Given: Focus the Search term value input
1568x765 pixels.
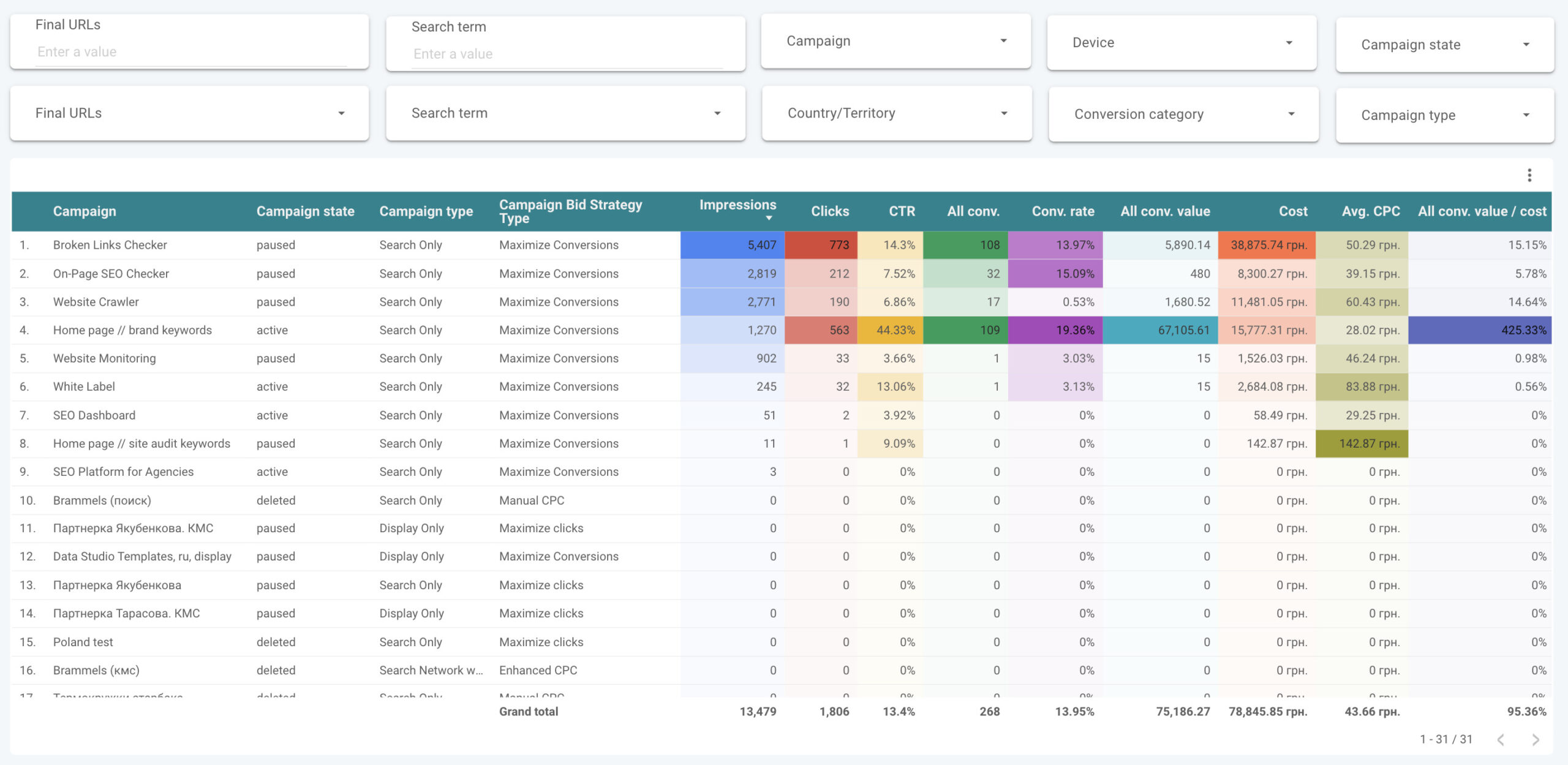Looking at the screenshot, I should 566,54.
